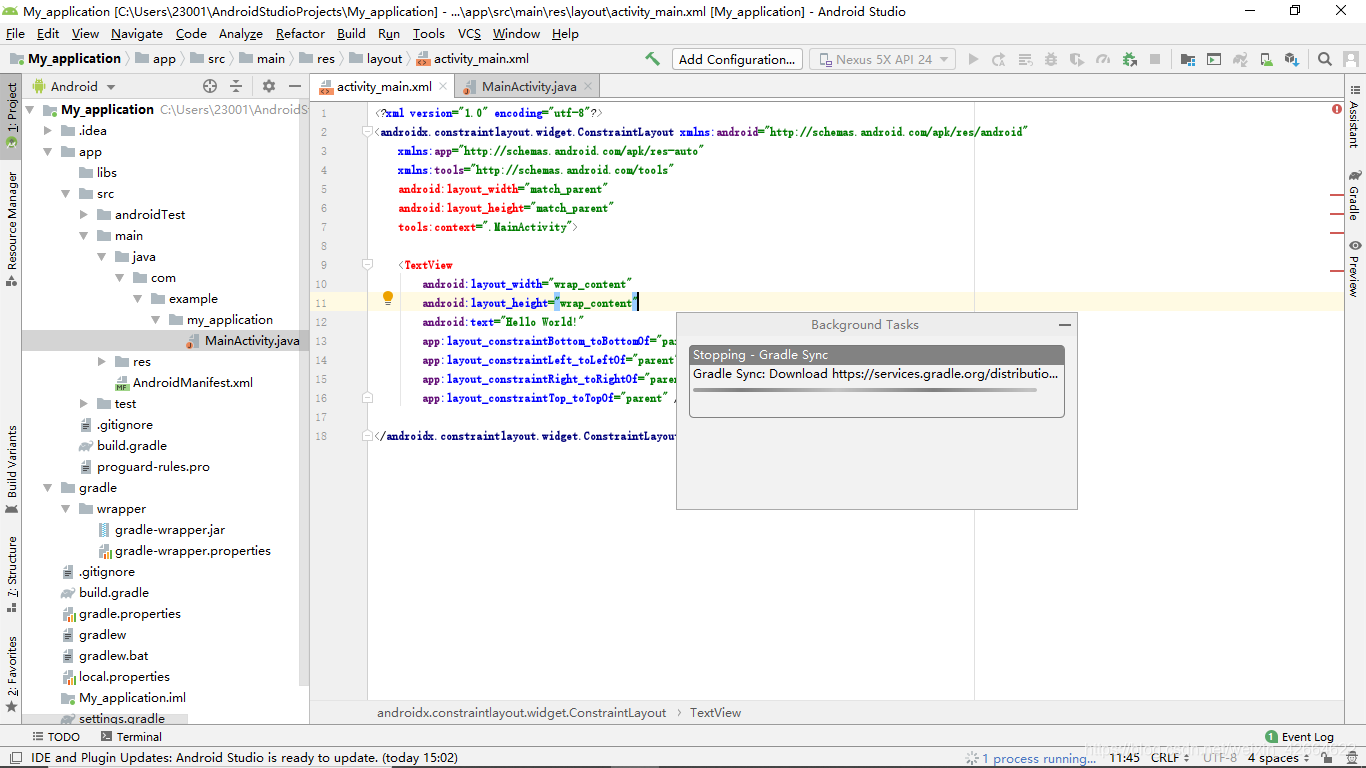Expand the test folder
Screen dimensions: 1366x768
pyautogui.click(x=84, y=404)
